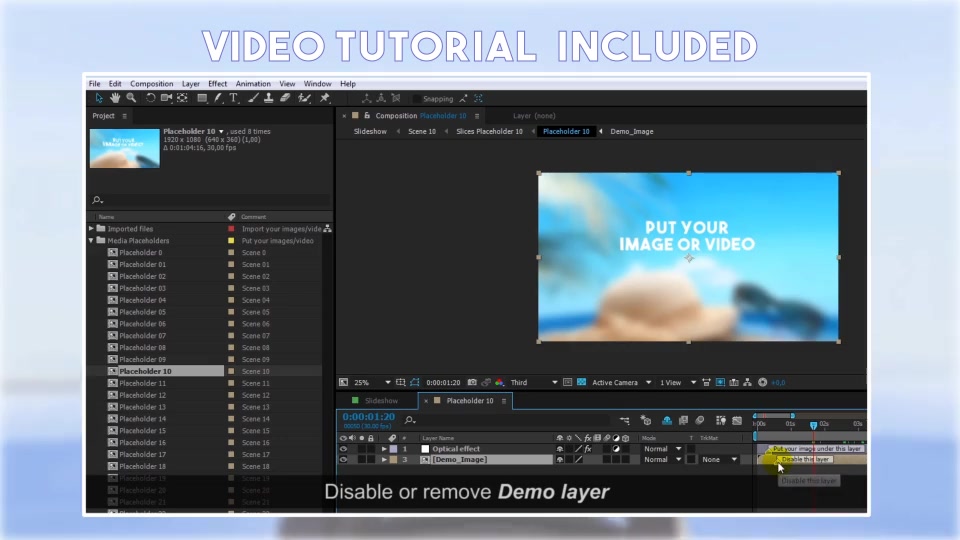Image resolution: width=960 pixels, height=540 pixels.
Task: Click the show channel color icon
Action: click(x=500, y=382)
